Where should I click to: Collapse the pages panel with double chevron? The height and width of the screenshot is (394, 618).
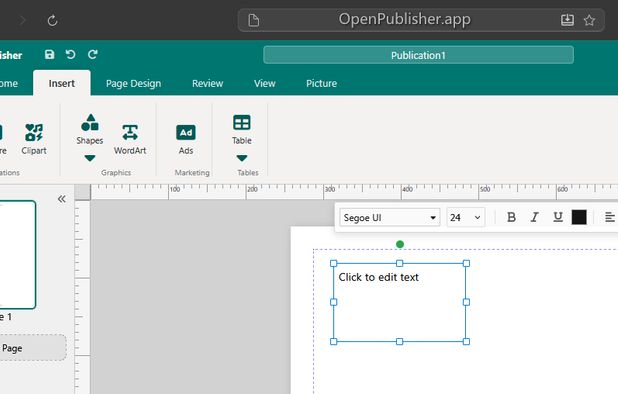(61, 199)
